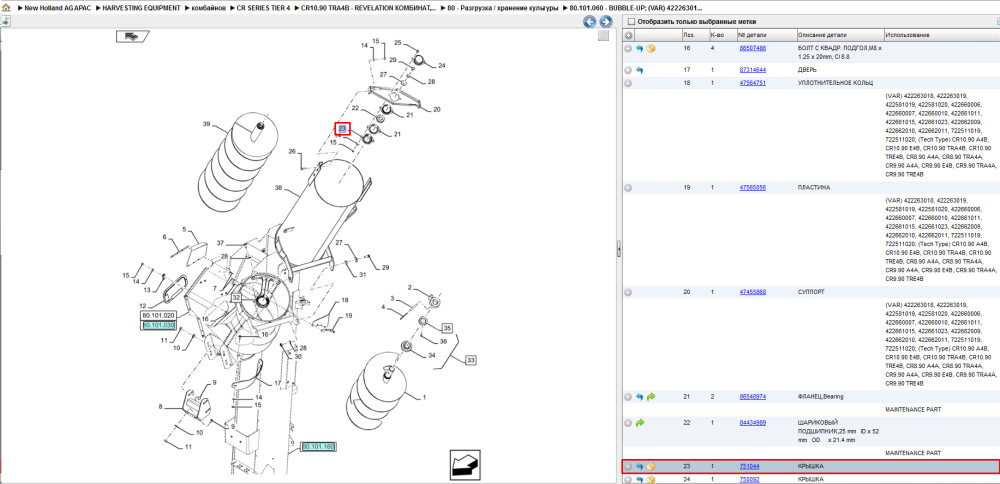The width and height of the screenshot is (1000, 484).
Task: Click blue reply arrow in row 17
Action: pos(640,70)
